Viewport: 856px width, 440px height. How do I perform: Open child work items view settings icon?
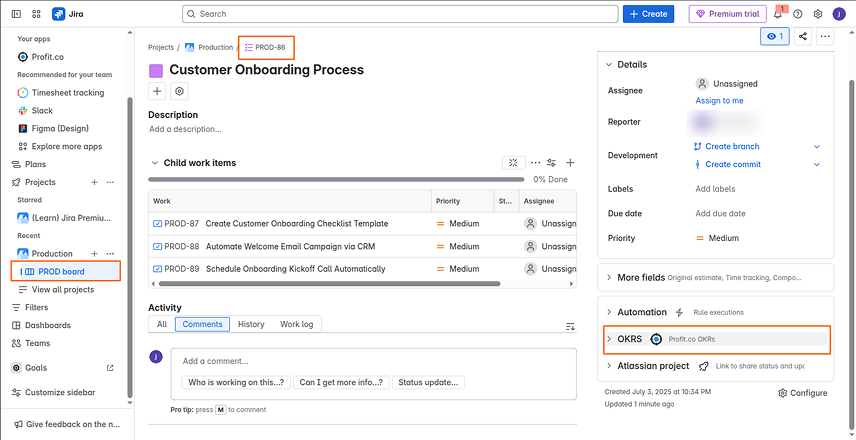pyautogui.click(x=552, y=163)
